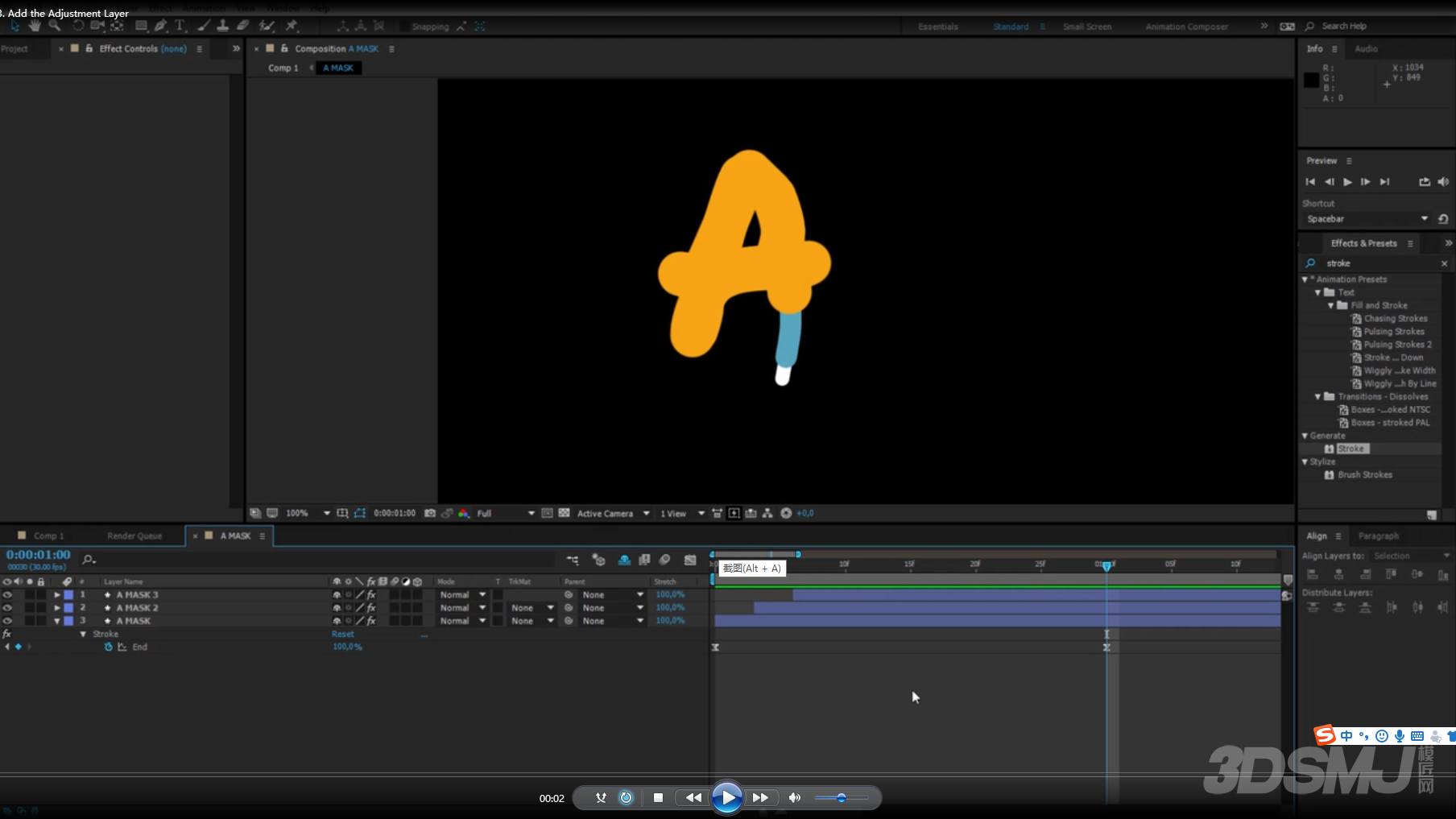The image size is (1456, 819).
Task: Switch to the Audio panel tab
Action: (x=1366, y=48)
